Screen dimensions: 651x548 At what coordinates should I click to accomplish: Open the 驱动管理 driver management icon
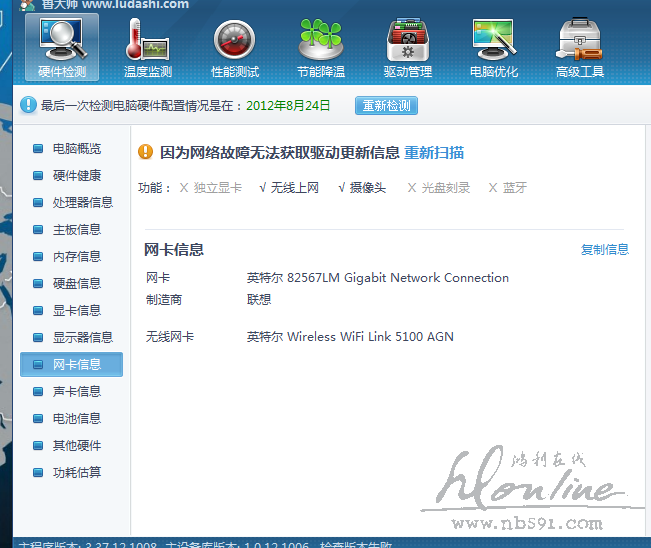coord(407,41)
